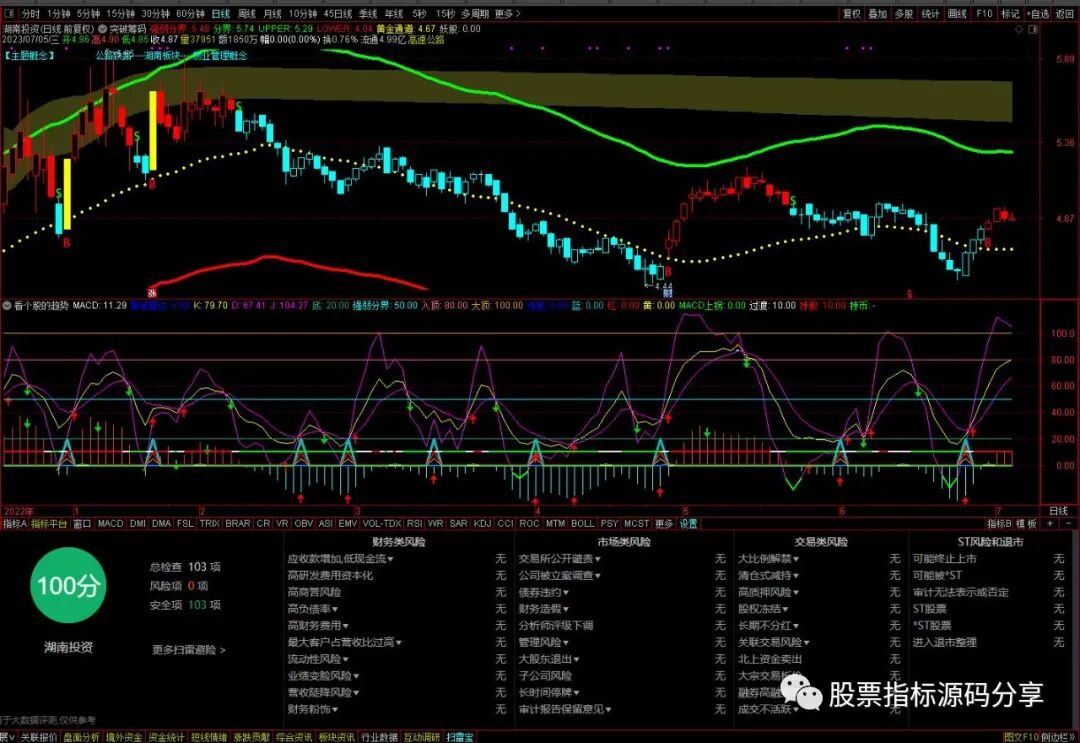Click the red B marker under yellow candle
The width and height of the screenshot is (1080, 743).
pos(67,242)
